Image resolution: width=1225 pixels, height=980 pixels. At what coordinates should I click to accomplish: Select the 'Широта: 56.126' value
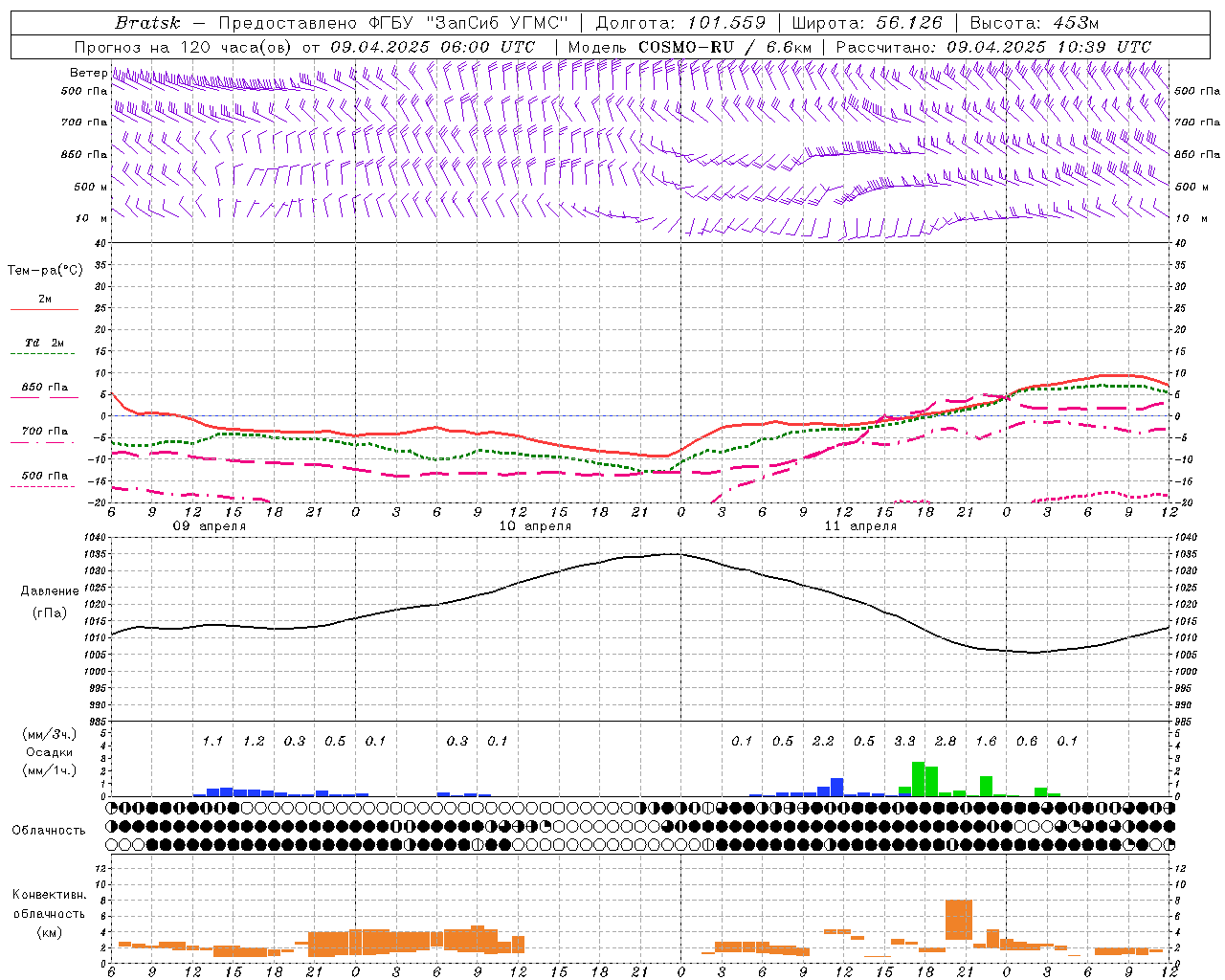pyautogui.click(x=867, y=23)
